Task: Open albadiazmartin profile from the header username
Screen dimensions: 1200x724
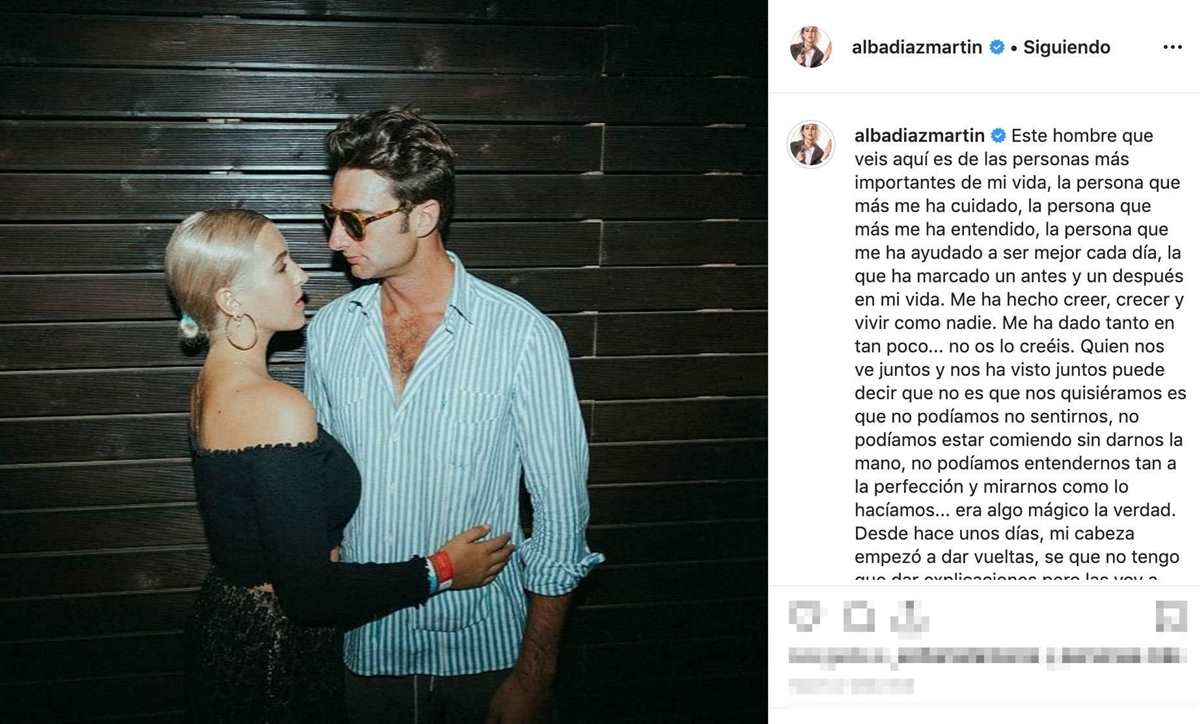Action: tap(917, 47)
